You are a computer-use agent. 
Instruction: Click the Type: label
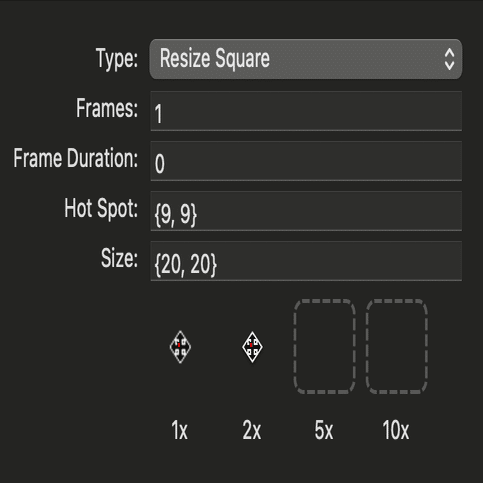(x=117, y=59)
